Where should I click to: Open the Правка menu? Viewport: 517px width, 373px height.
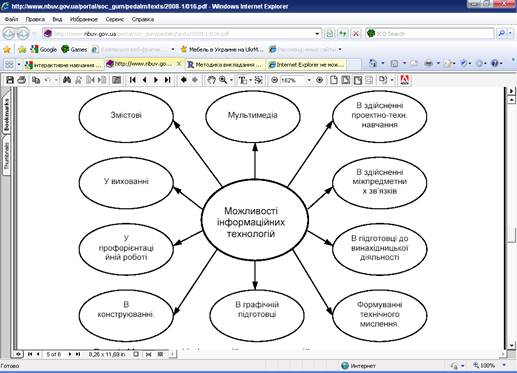point(35,19)
